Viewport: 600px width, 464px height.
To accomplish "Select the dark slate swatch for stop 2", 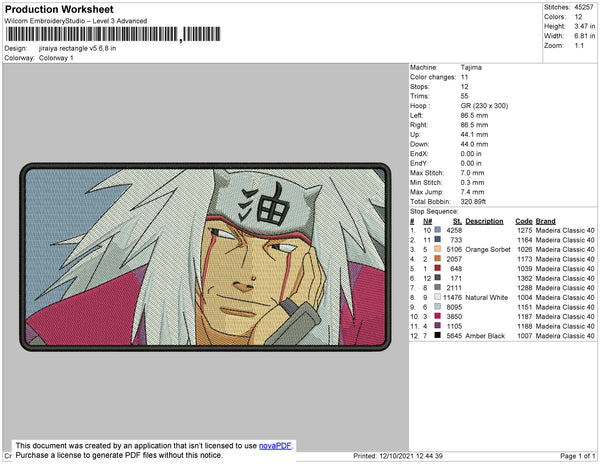I will pos(437,239).
